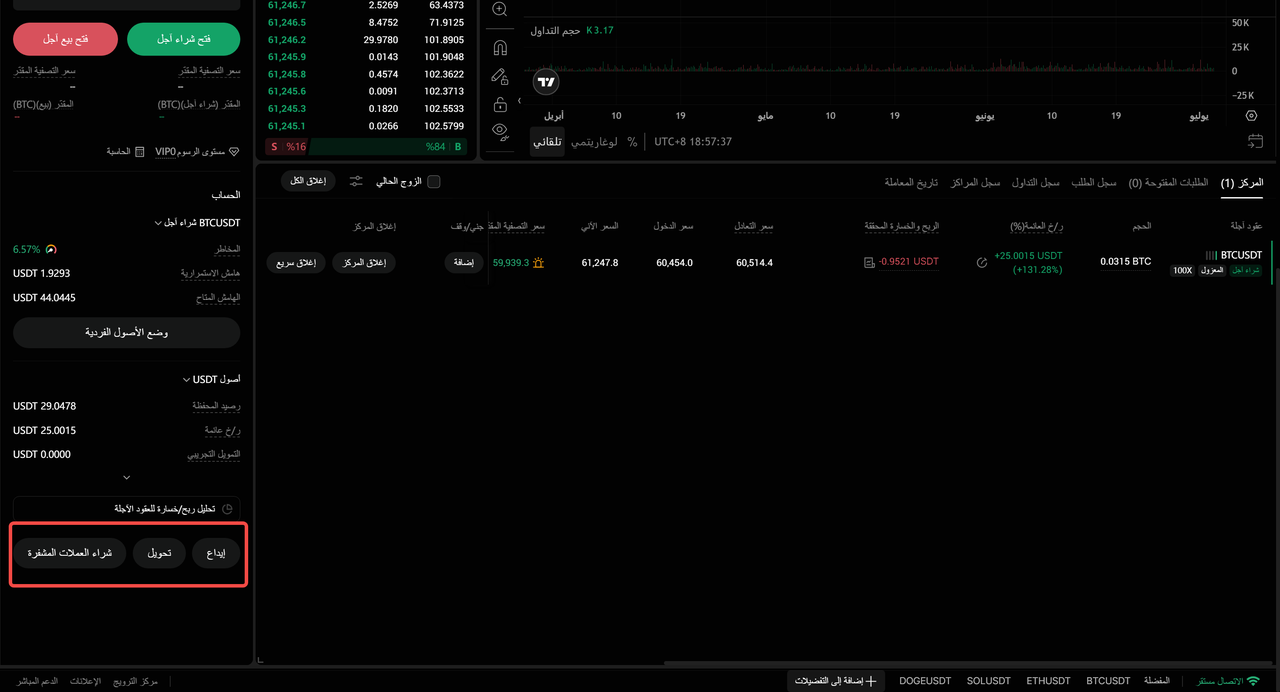Open the سجل التداول tab
1280x692 pixels.
tap(1035, 183)
